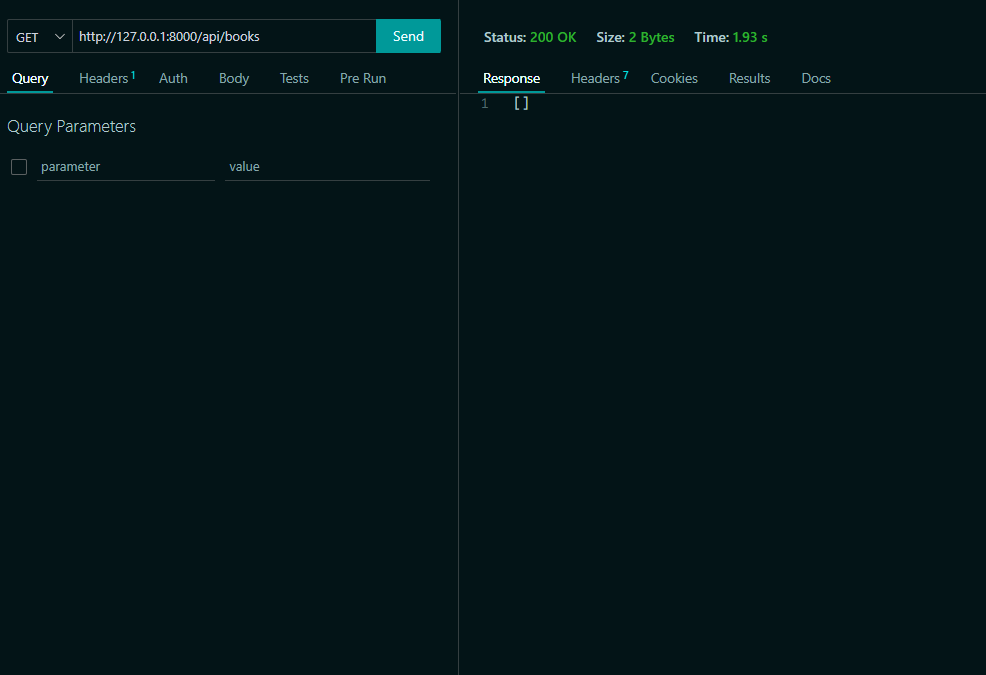Image resolution: width=986 pixels, height=675 pixels.
Task: Open the GET method dropdown
Action: coord(40,36)
